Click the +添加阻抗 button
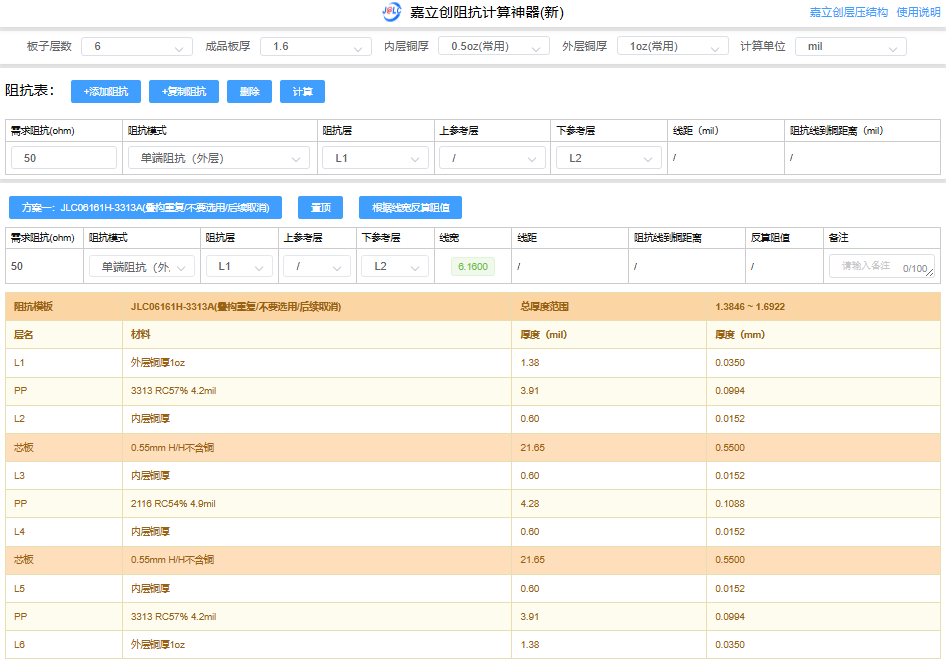This screenshot has width=946, height=660. pos(106,92)
